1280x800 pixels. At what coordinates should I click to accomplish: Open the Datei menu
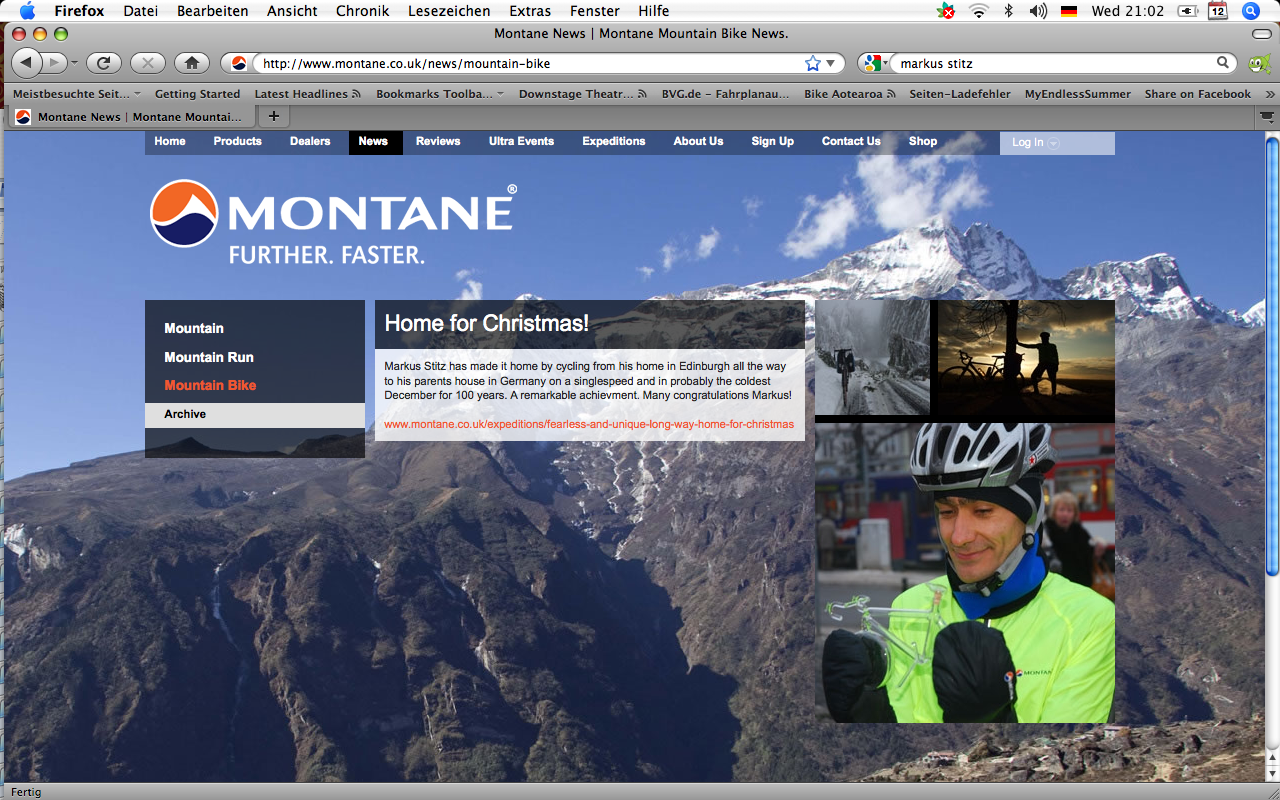140,11
